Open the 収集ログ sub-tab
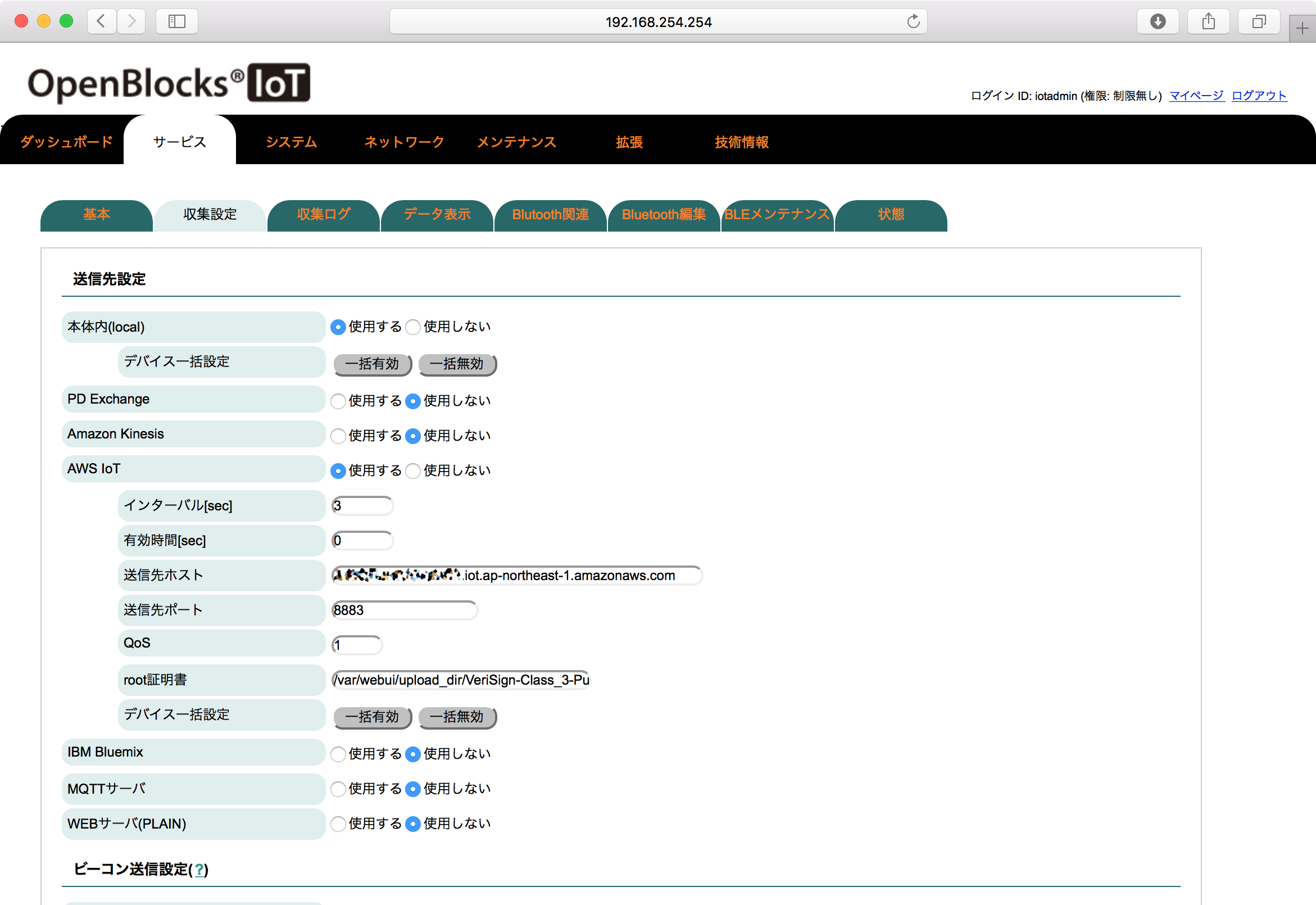The width and height of the screenshot is (1316, 905). (x=324, y=215)
